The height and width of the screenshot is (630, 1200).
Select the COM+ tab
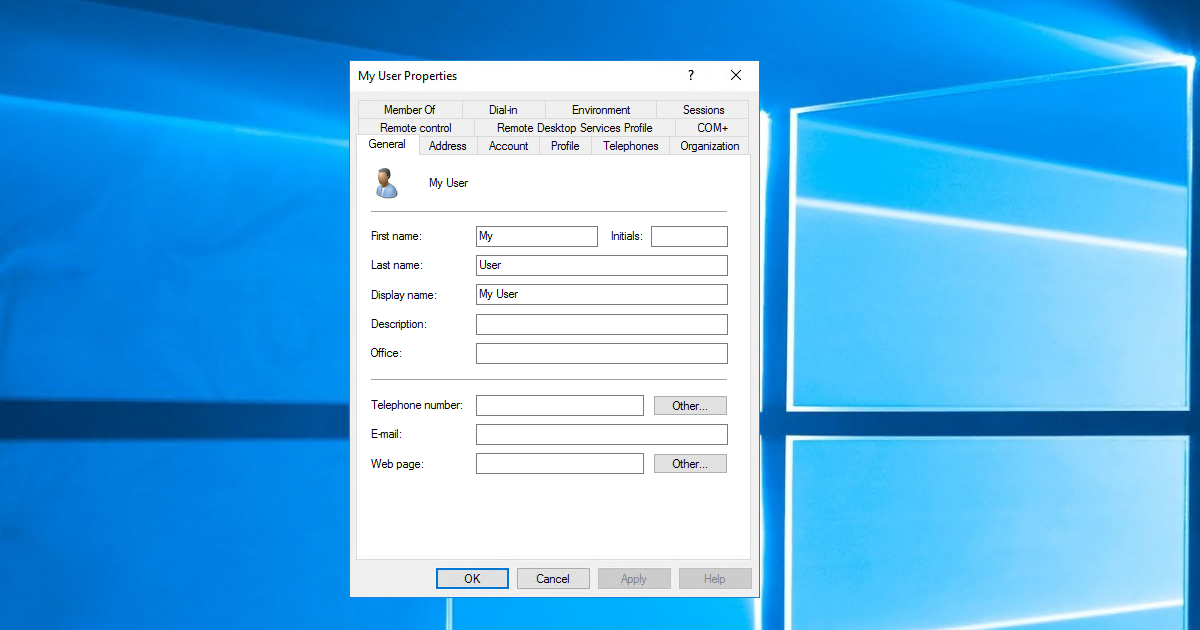(x=711, y=127)
